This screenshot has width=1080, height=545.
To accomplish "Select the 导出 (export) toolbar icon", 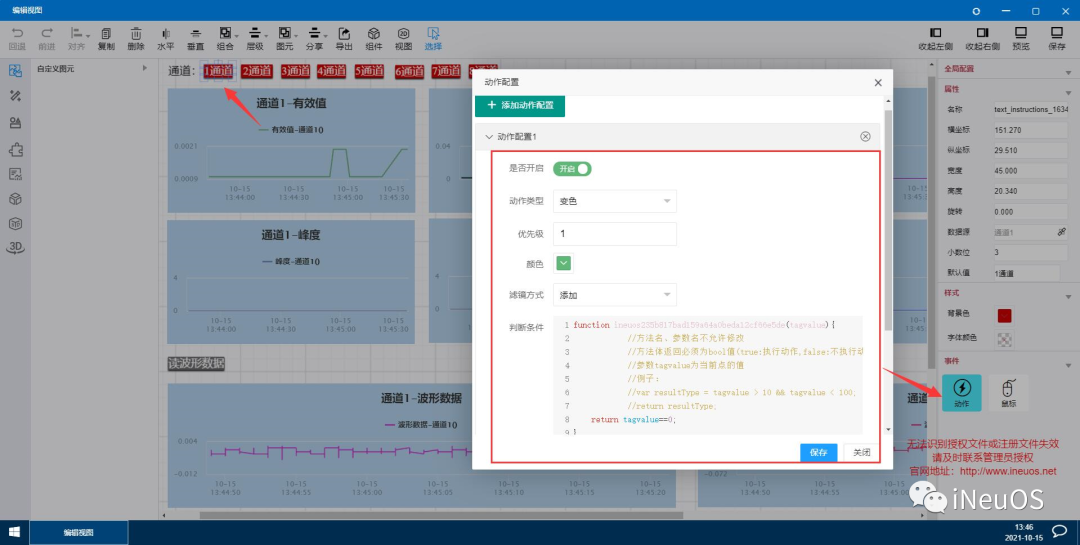I will point(344,39).
